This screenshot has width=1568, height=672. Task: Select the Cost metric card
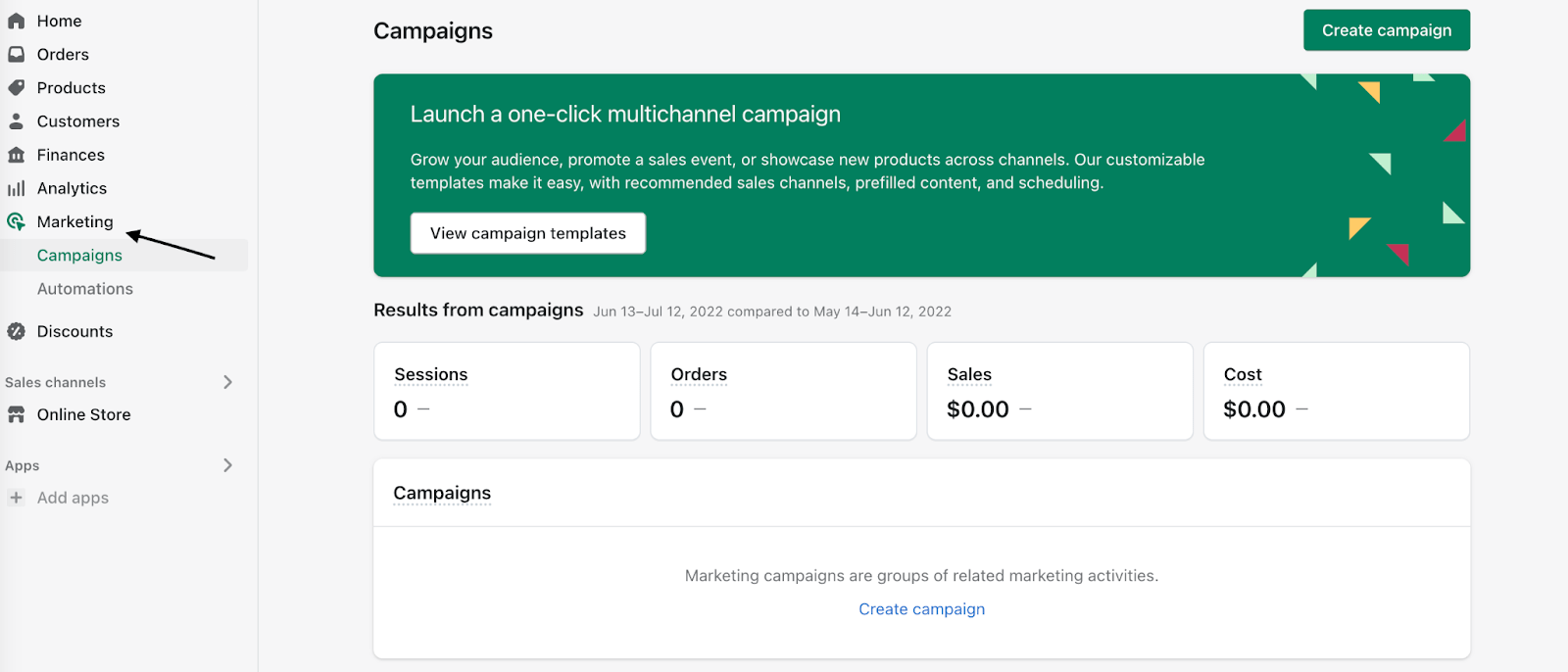point(1336,391)
